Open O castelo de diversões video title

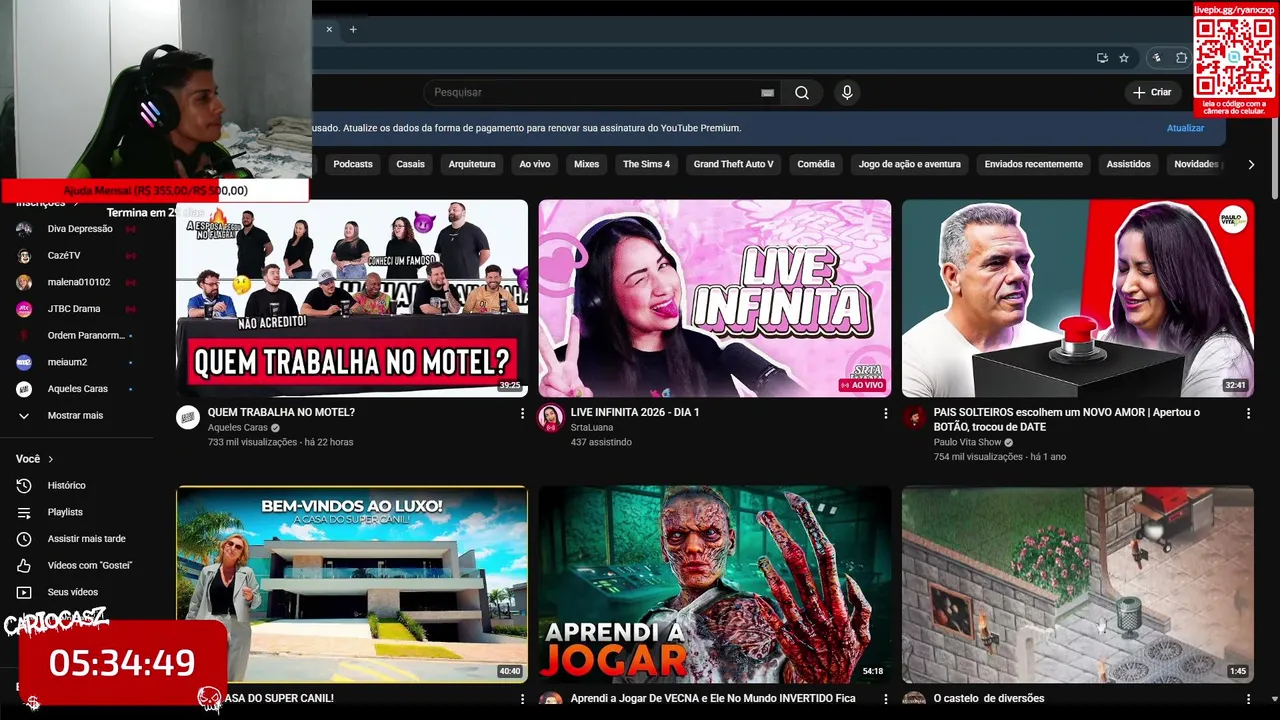coord(988,698)
